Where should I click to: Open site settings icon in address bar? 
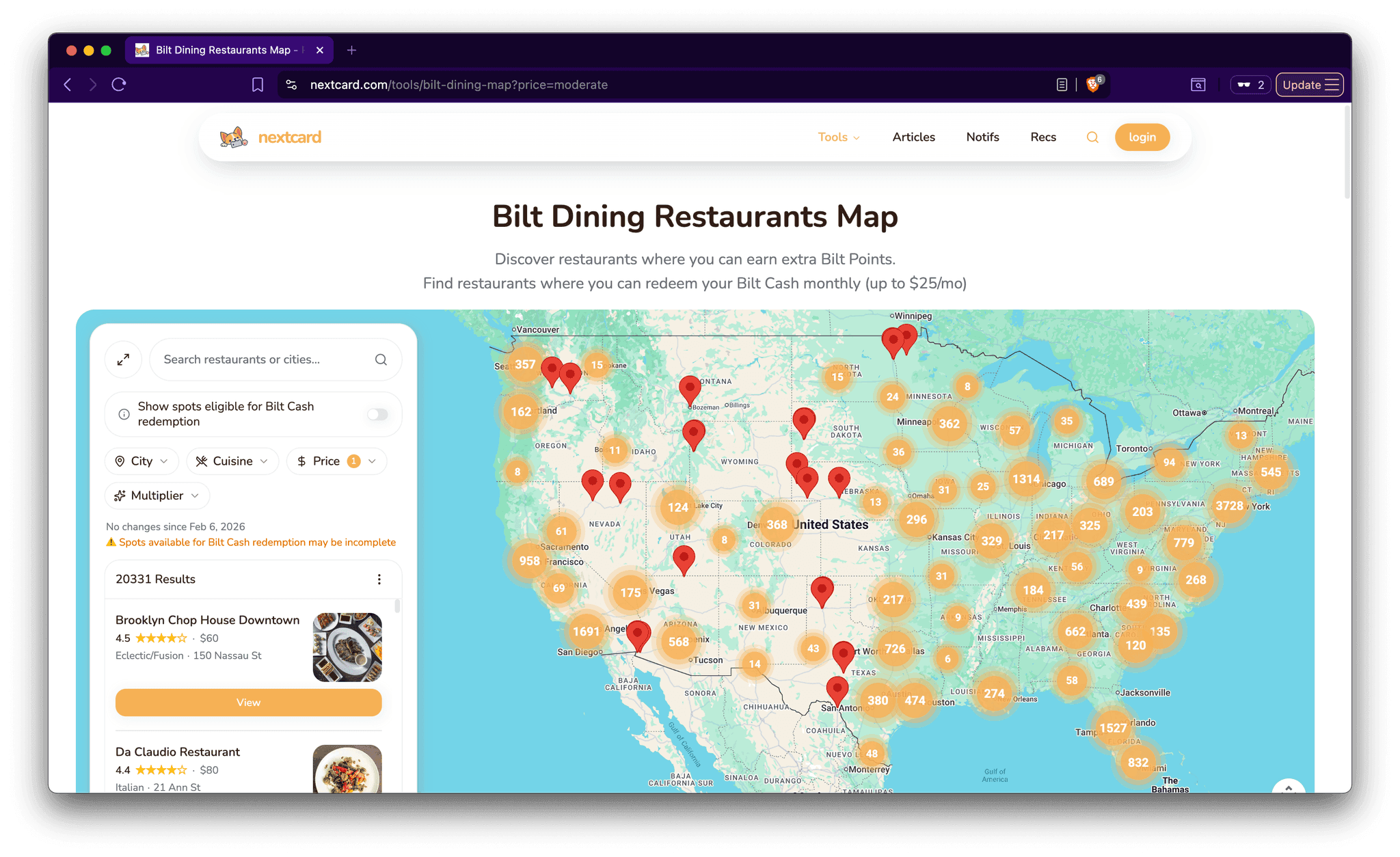292,85
